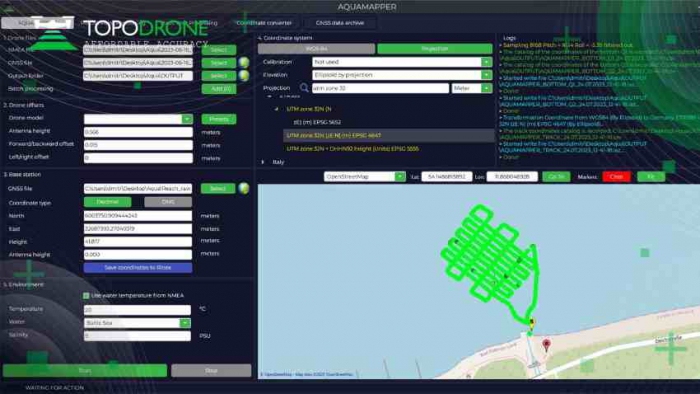This screenshot has width=700, height=394.
Task: Click the East coordinate field
Action: click(138, 228)
